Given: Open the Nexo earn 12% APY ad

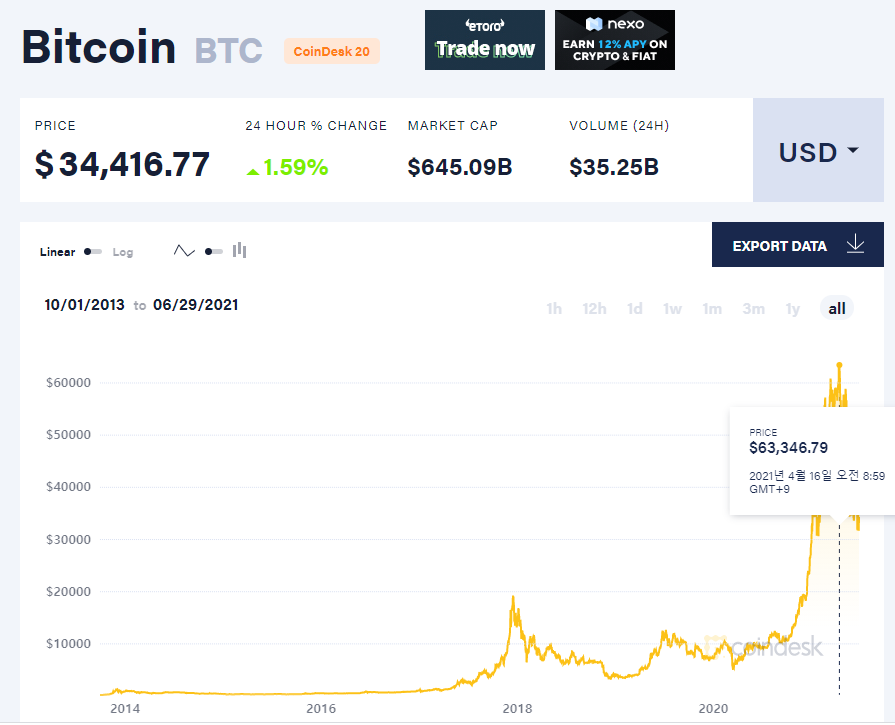Looking at the screenshot, I should [615, 40].
